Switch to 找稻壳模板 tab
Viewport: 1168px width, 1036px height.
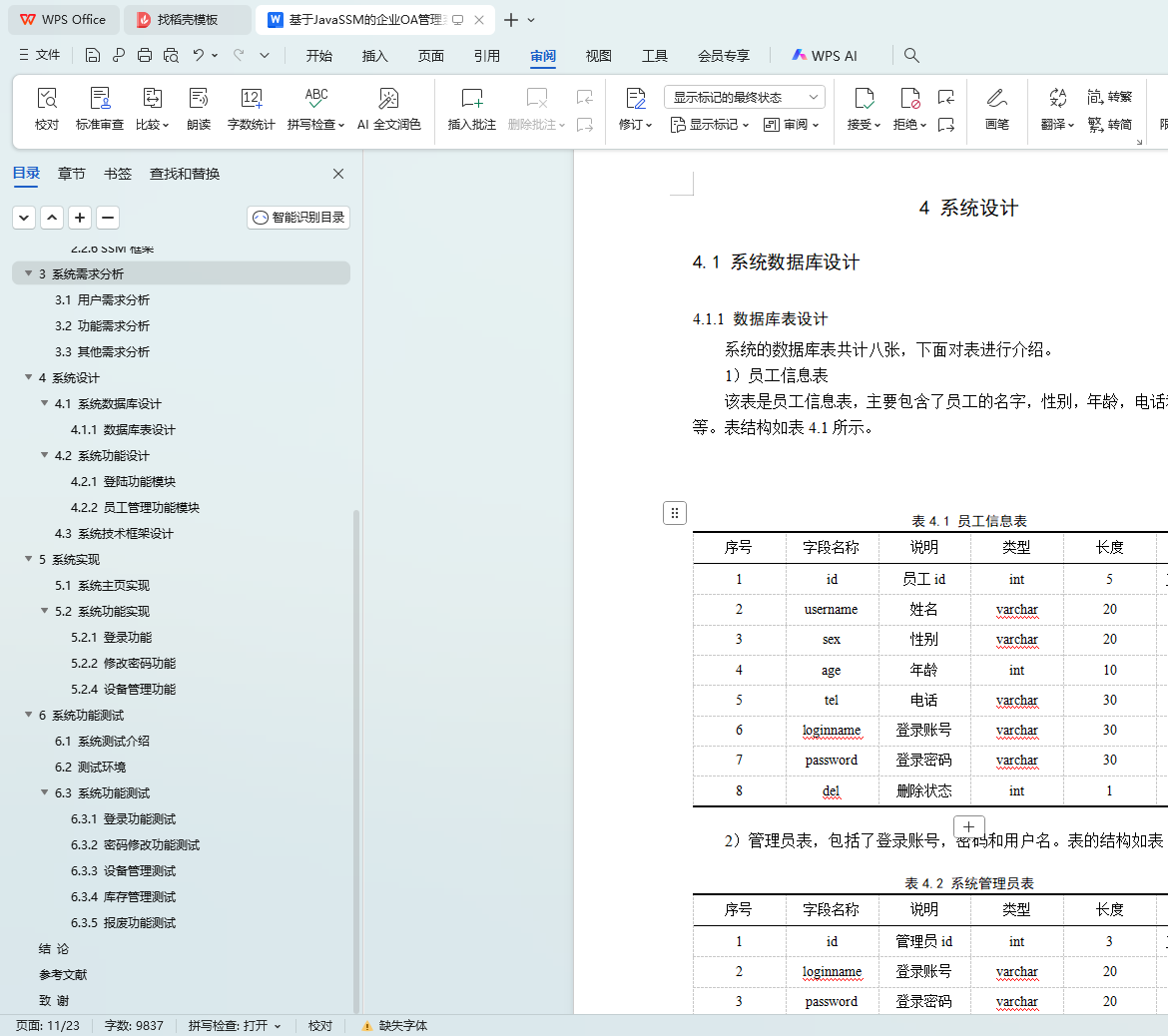pyautogui.click(x=187, y=19)
